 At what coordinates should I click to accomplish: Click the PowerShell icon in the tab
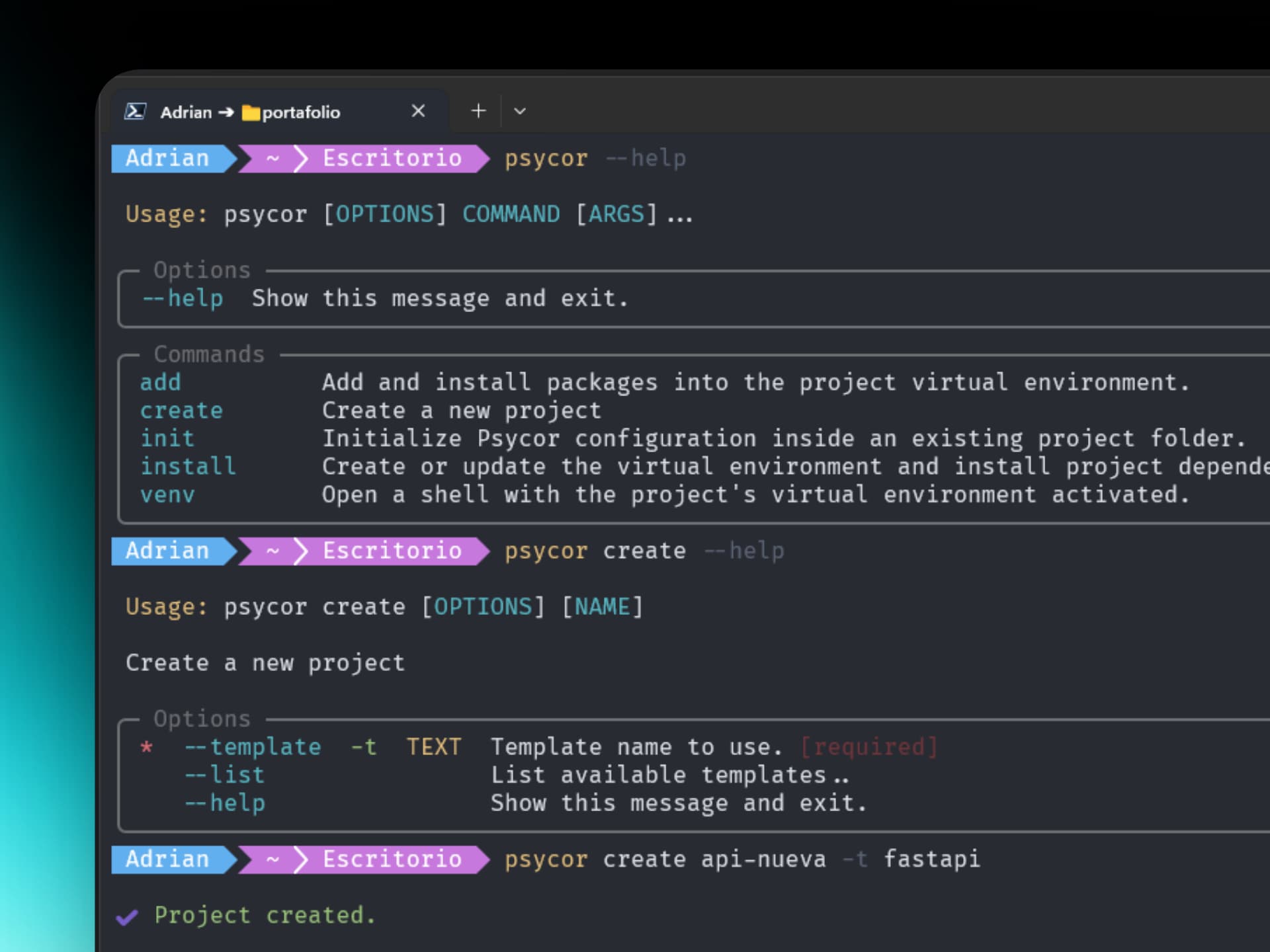(x=135, y=112)
